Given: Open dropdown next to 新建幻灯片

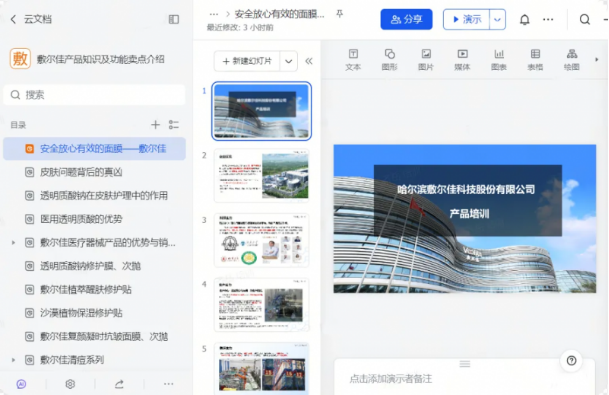Looking at the screenshot, I should pos(289,61).
